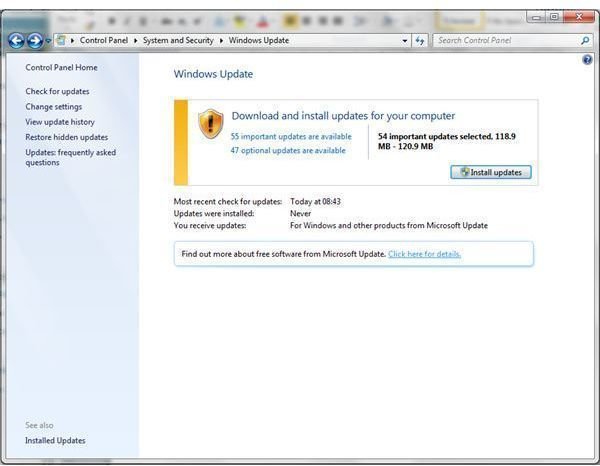Click the refresh address bar button
Image resolution: width=600 pixels, height=466 pixels.
point(420,41)
